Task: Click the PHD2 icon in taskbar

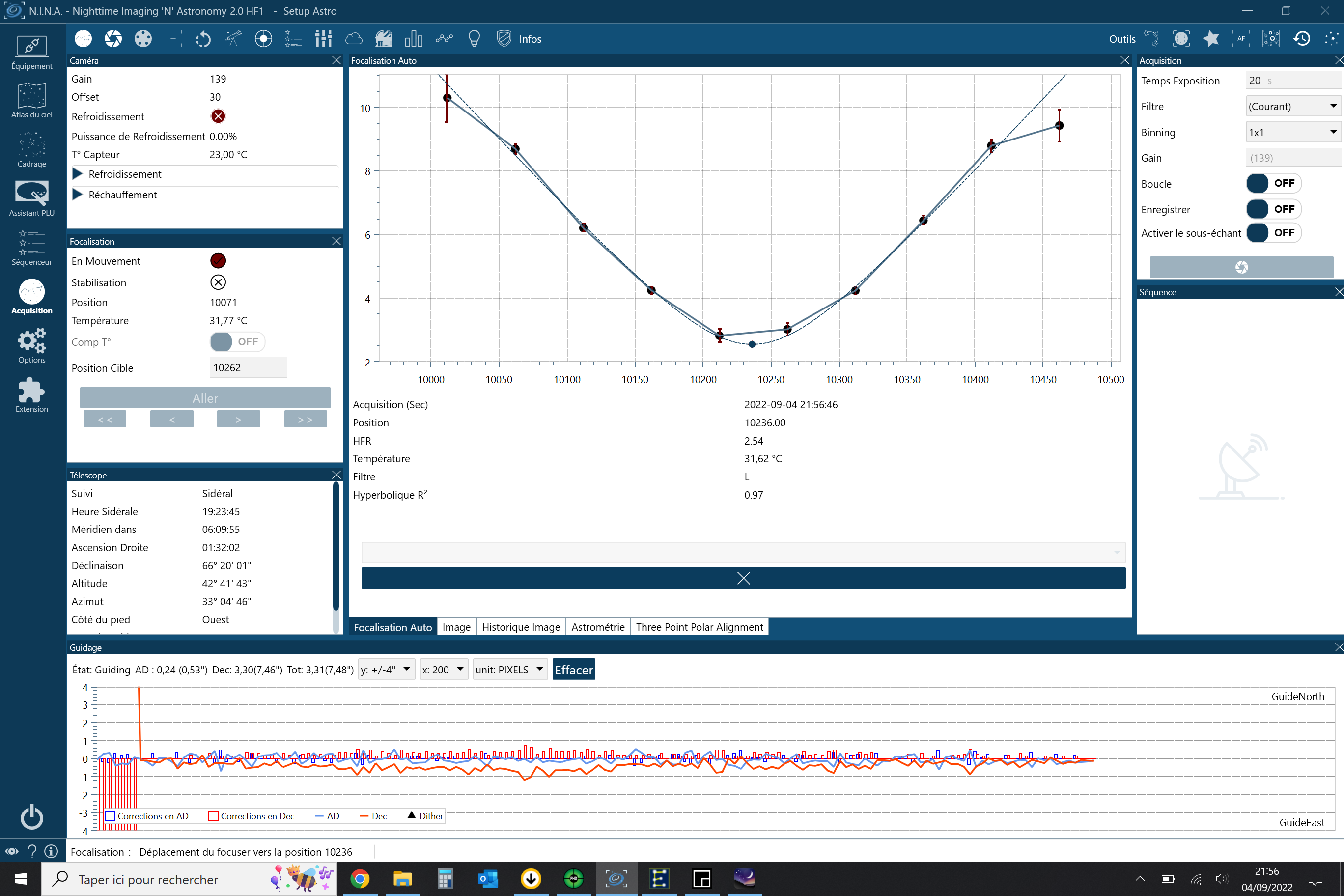Action: click(573, 879)
